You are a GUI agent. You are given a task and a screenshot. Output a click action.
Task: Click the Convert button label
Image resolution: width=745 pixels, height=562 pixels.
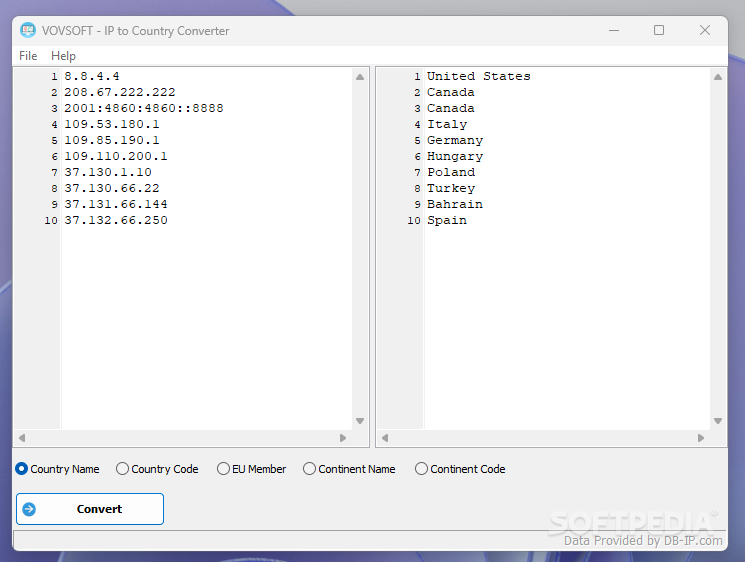coord(99,509)
